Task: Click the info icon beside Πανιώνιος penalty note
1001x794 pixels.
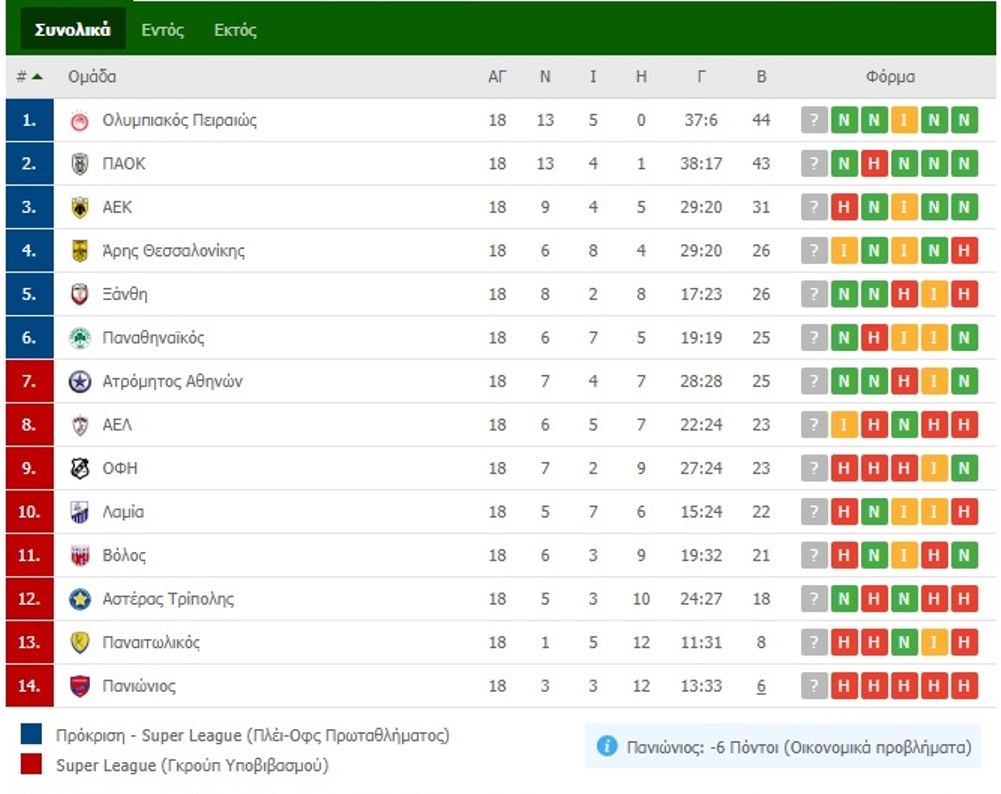Action: click(x=606, y=745)
